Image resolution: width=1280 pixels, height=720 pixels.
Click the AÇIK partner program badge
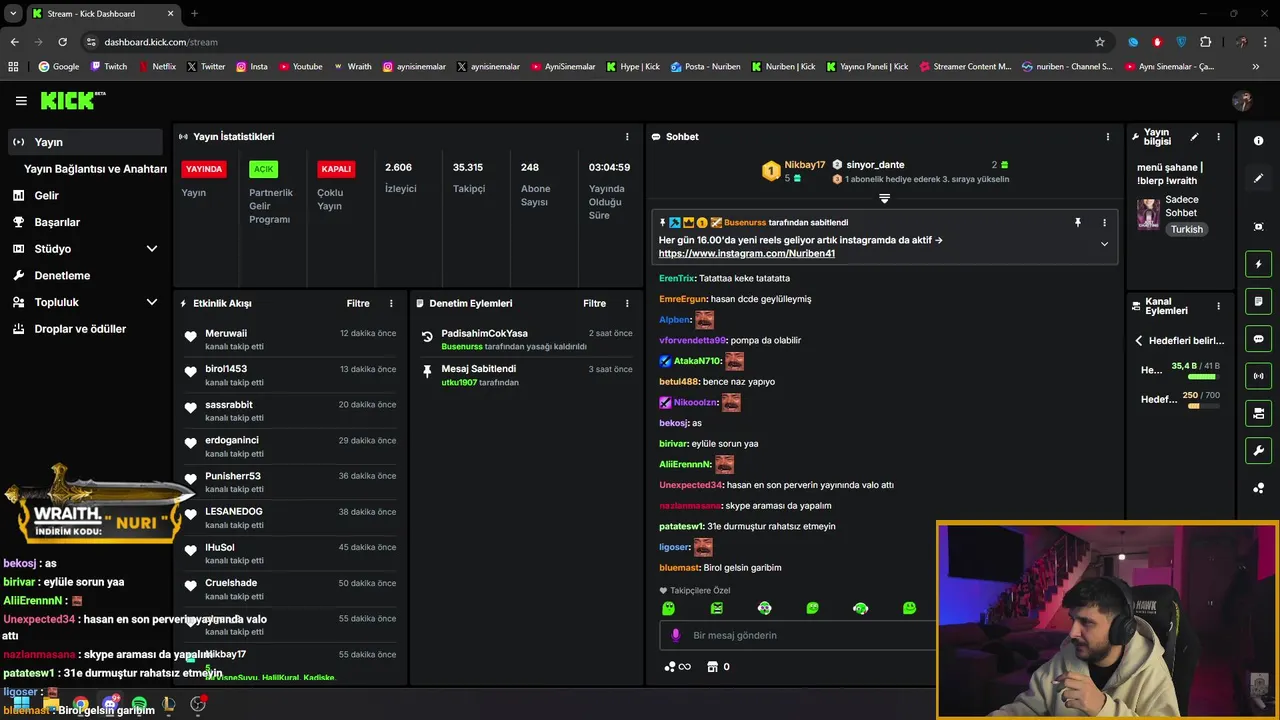(x=263, y=169)
